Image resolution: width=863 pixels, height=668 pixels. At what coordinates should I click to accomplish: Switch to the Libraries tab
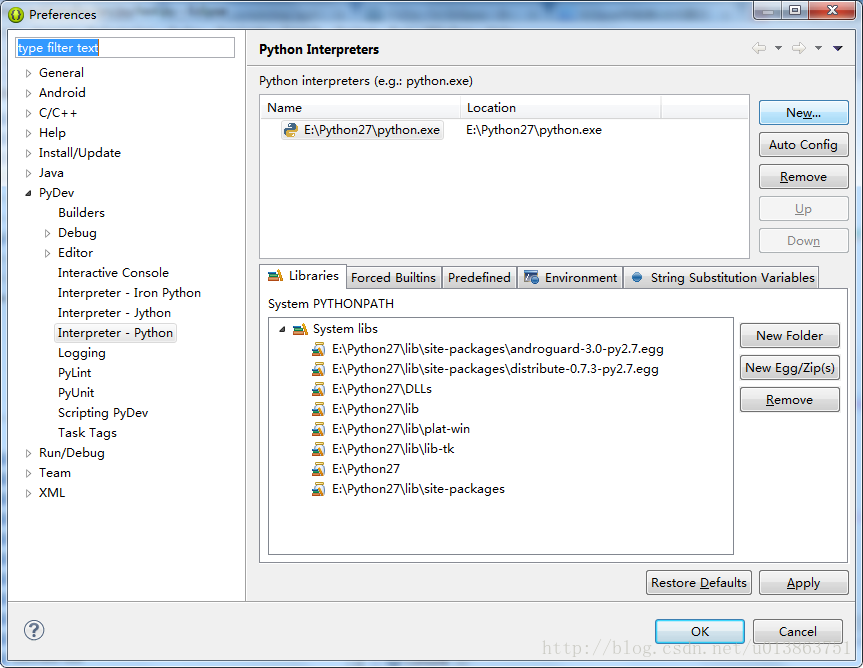click(303, 276)
